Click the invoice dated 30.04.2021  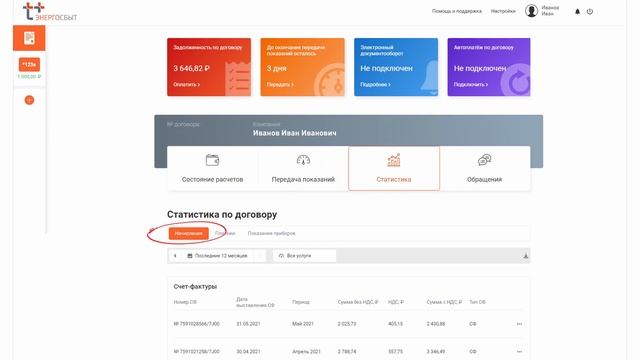(249, 351)
